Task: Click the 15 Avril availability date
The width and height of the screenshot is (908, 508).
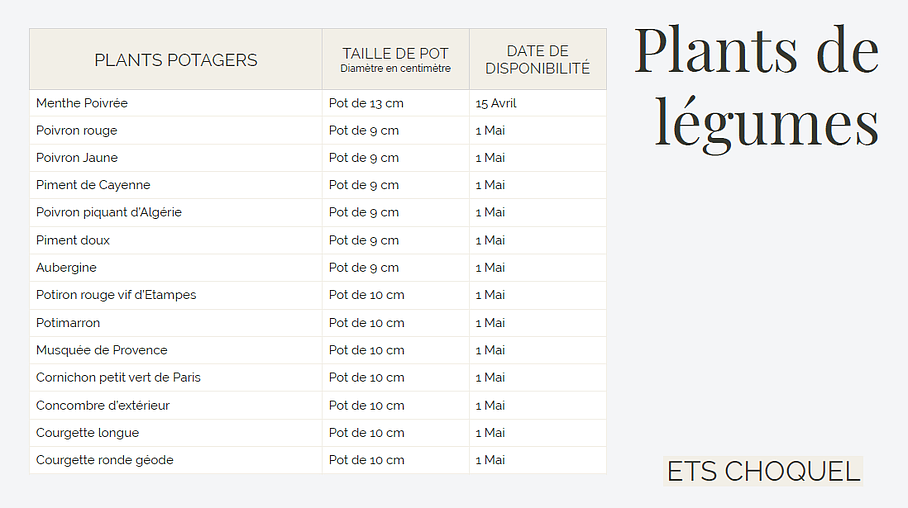Action: [x=496, y=103]
